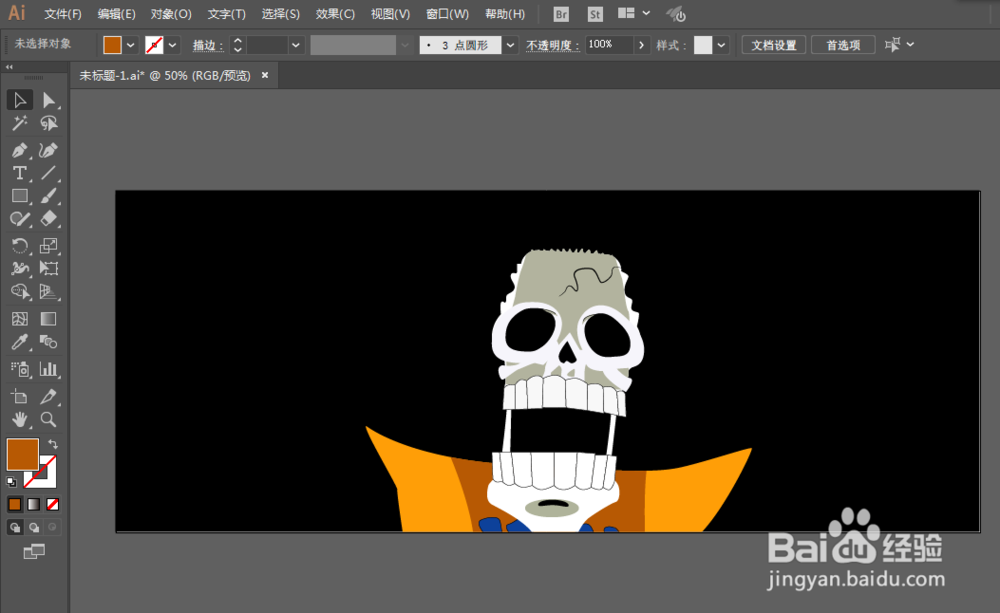Collapse the tools panel with arrows
This screenshot has height=613, width=1000.
pos(10,67)
